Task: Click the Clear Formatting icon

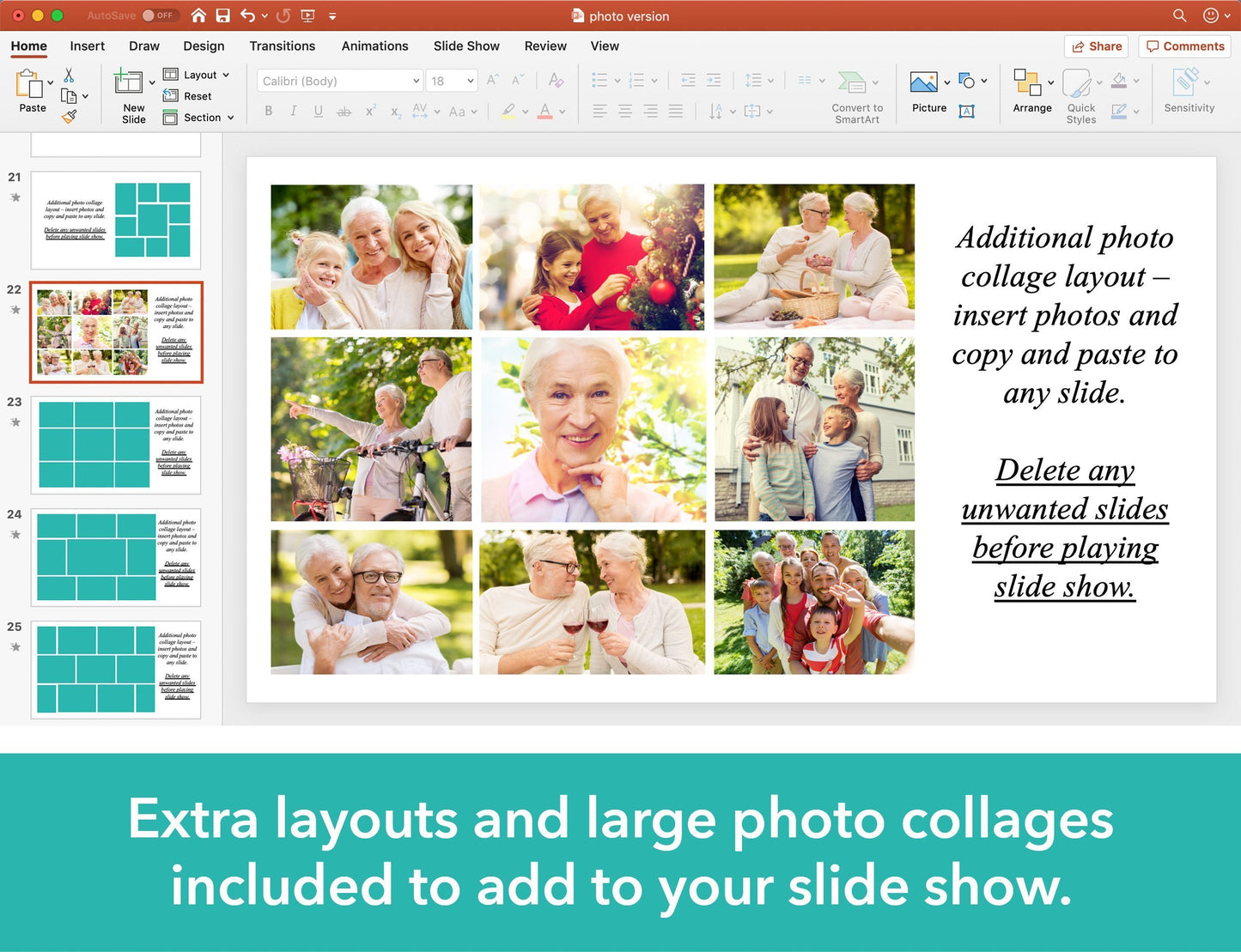Action: [x=556, y=79]
